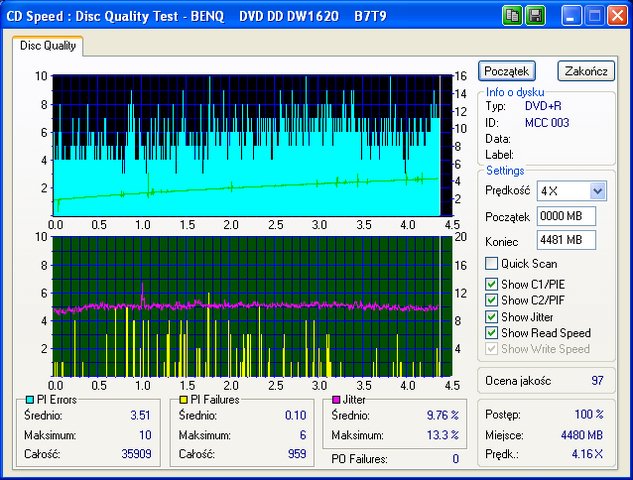Click the PI Failures maximum 6
Image resolution: width=633 pixels, height=480 pixels.
coord(303,435)
